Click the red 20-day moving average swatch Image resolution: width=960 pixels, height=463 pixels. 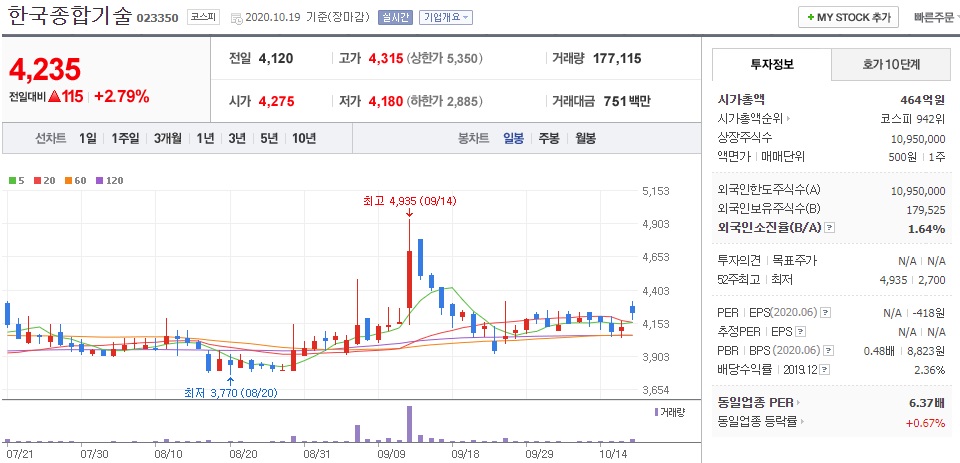[x=37, y=181]
